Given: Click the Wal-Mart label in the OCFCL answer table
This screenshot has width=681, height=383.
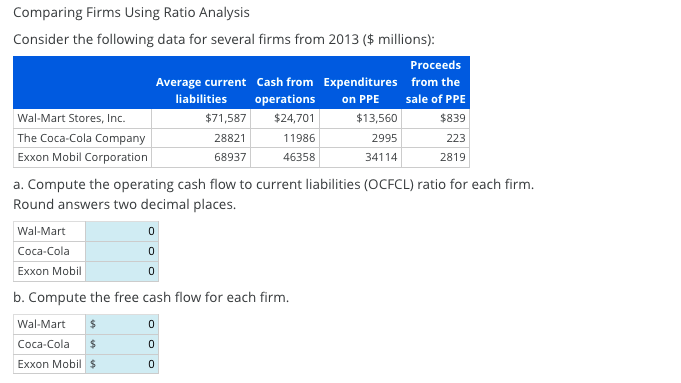Looking at the screenshot, I should (41, 231).
